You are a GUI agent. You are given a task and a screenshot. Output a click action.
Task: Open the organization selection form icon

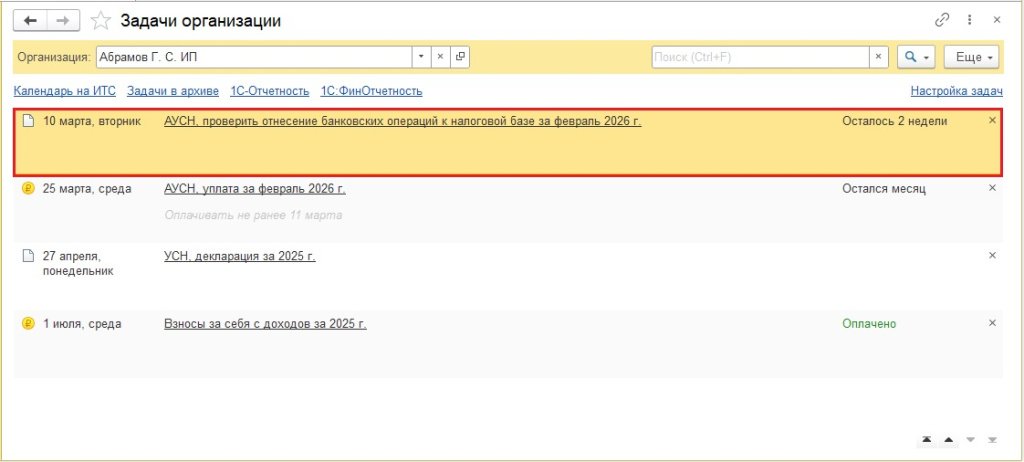click(x=461, y=57)
